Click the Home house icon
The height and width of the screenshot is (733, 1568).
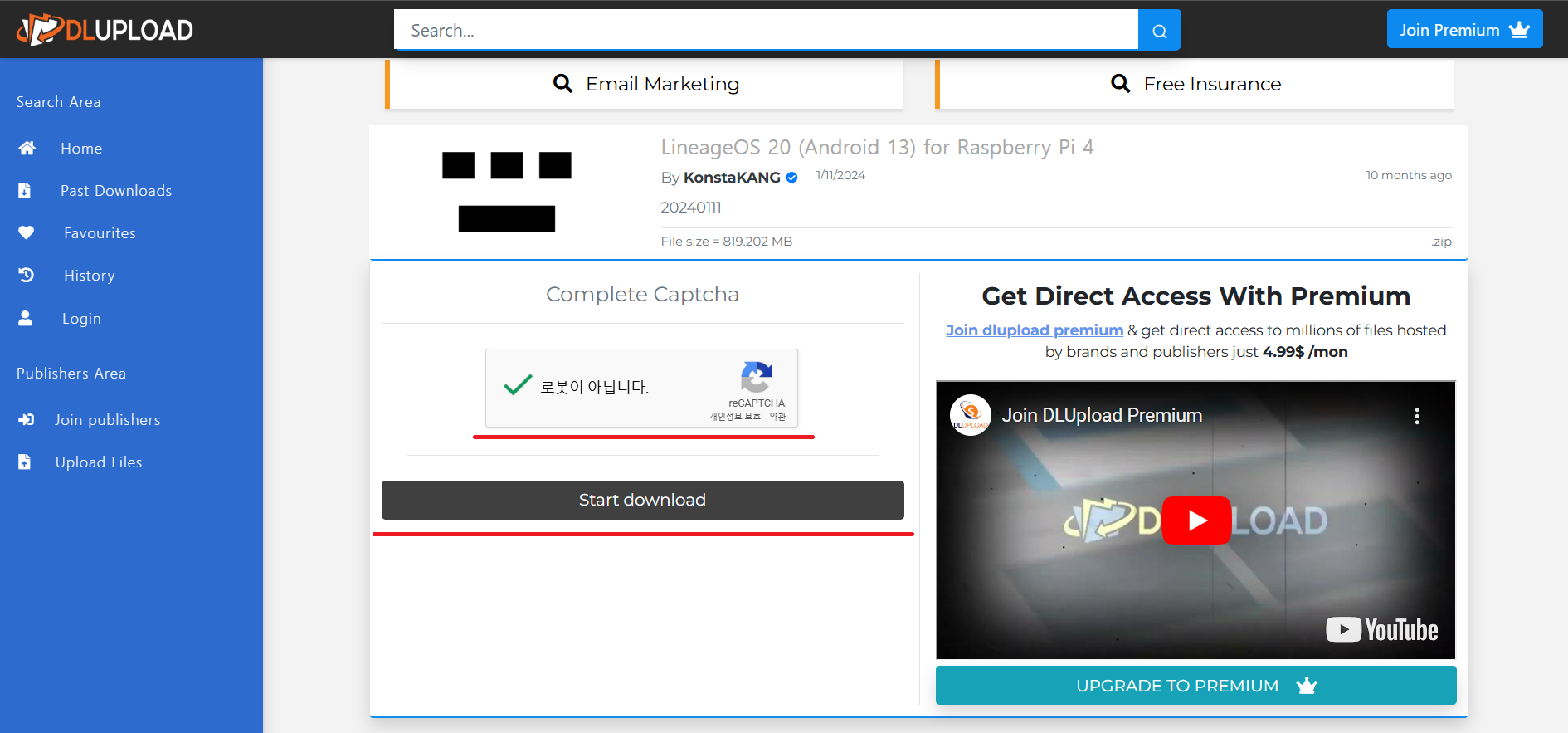click(x=27, y=148)
